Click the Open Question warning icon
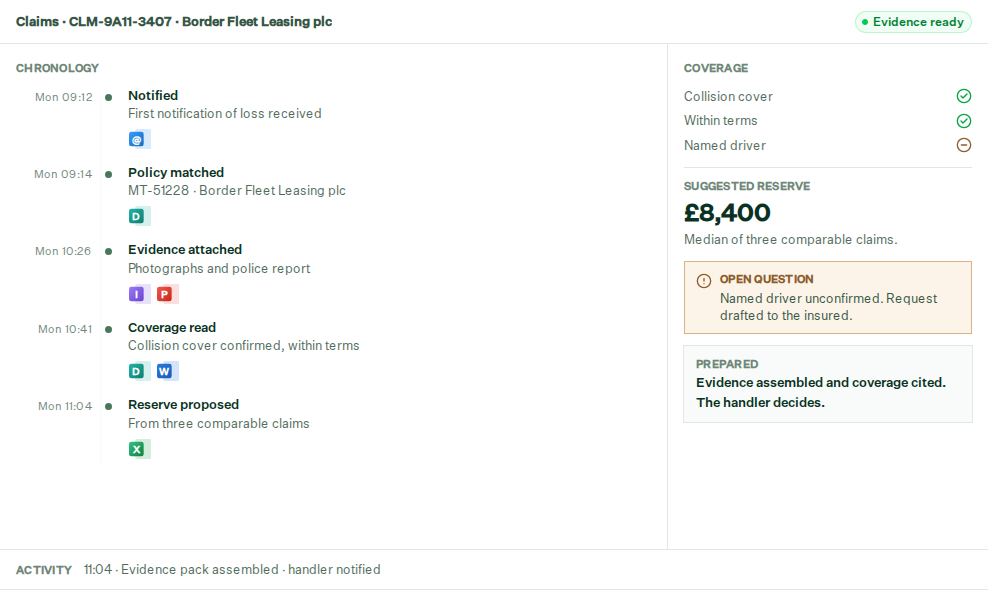This screenshot has height=590, width=988. click(704, 281)
